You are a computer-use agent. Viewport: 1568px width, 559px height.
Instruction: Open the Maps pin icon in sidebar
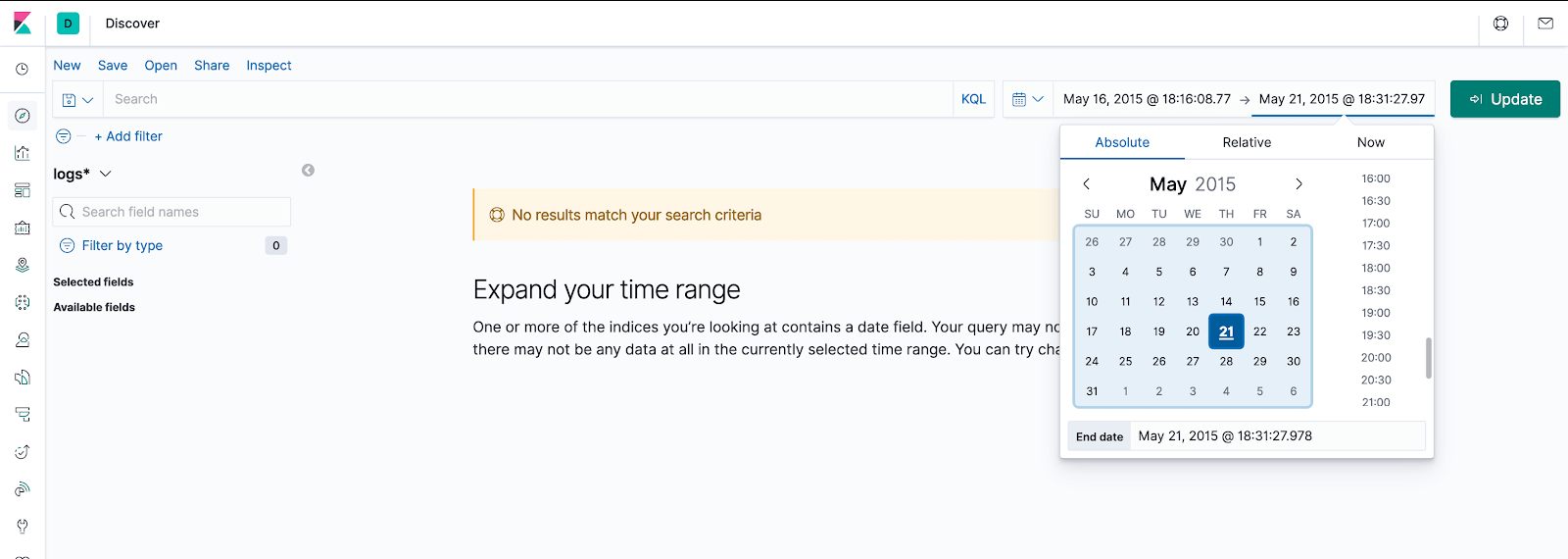pyautogui.click(x=23, y=265)
